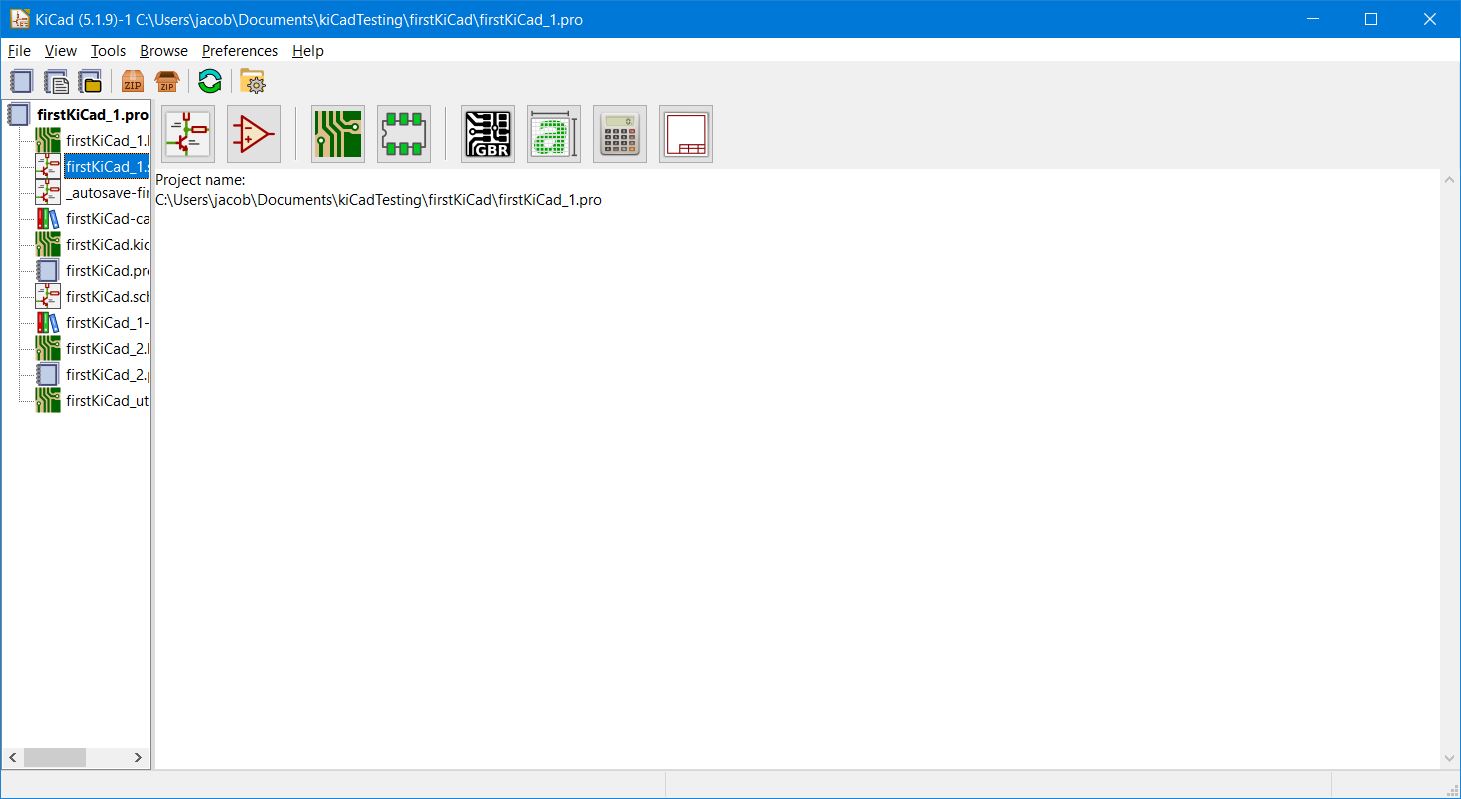Launch the PCB Layout Editor
This screenshot has height=799, width=1461.
tap(338, 134)
